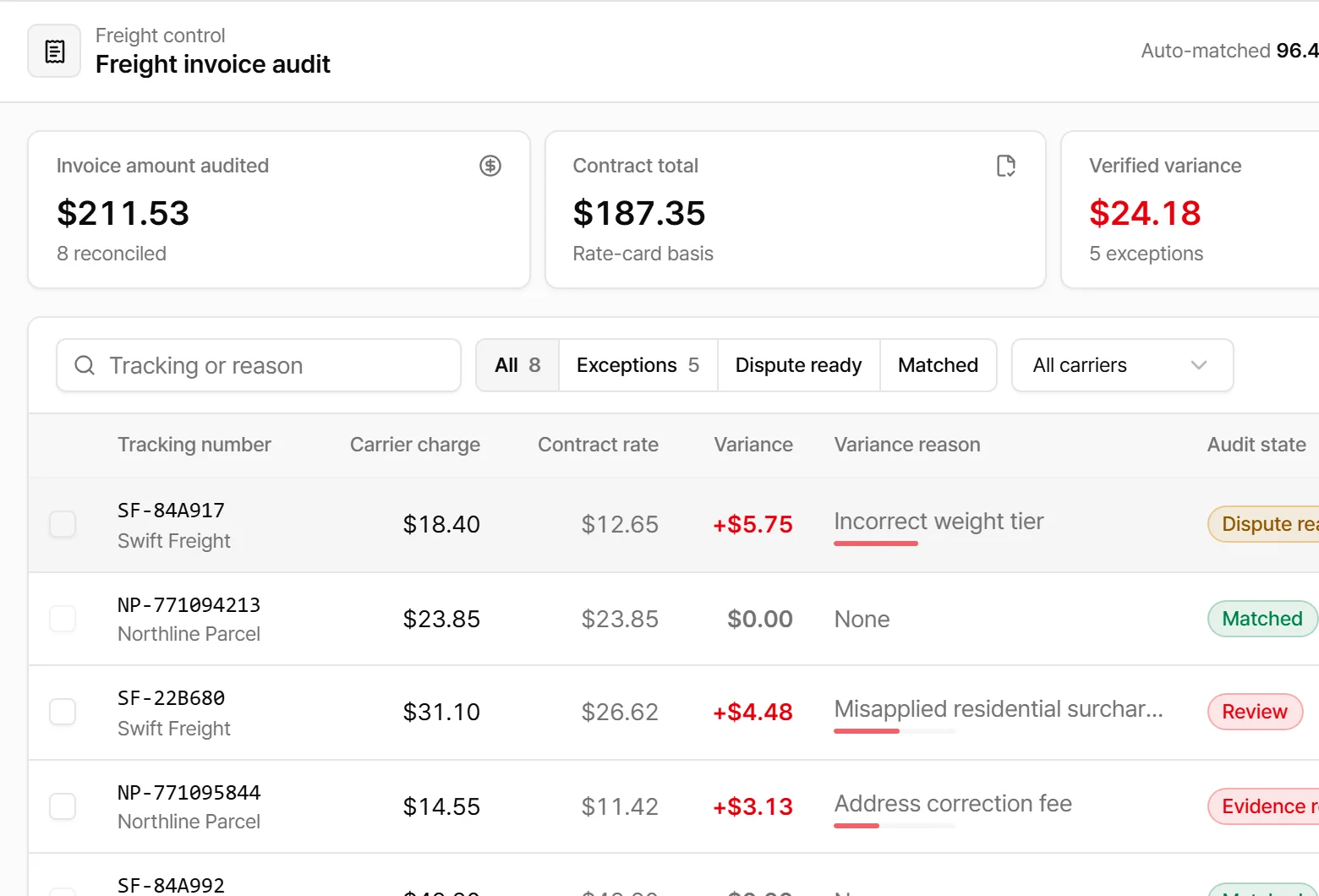Screen dimensions: 1319x896
Task: Open the All carriers dropdown
Action: point(1122,365)
